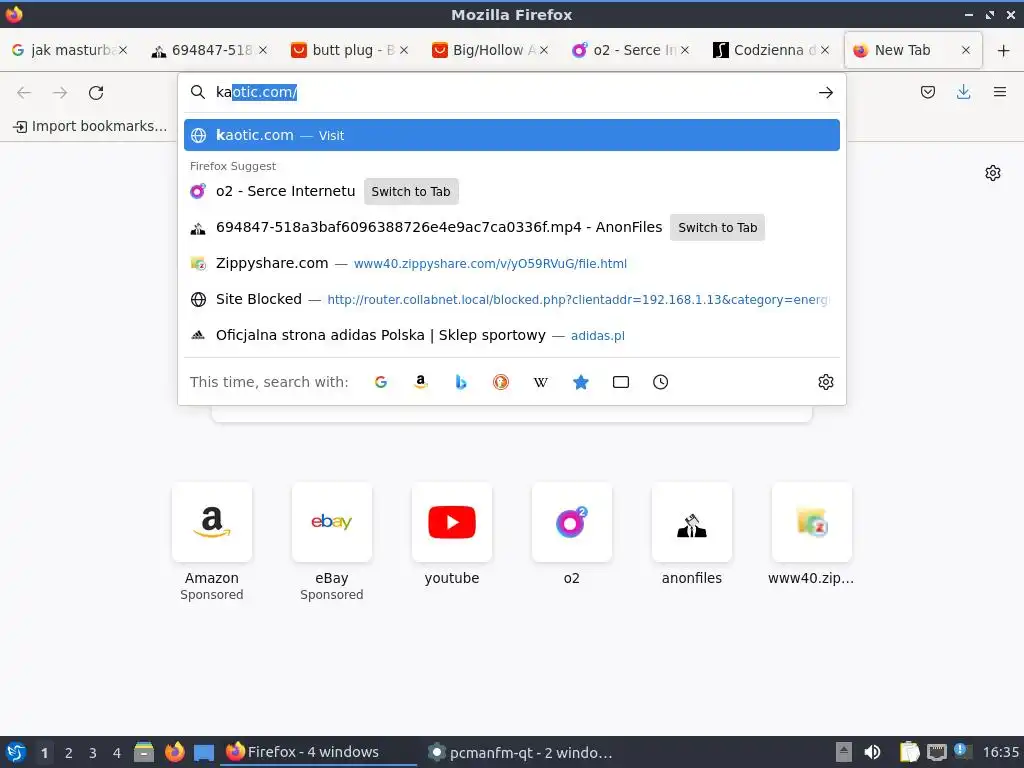Search this time with Bing
Screen dimensions: 1024x768
click(460, 382)
